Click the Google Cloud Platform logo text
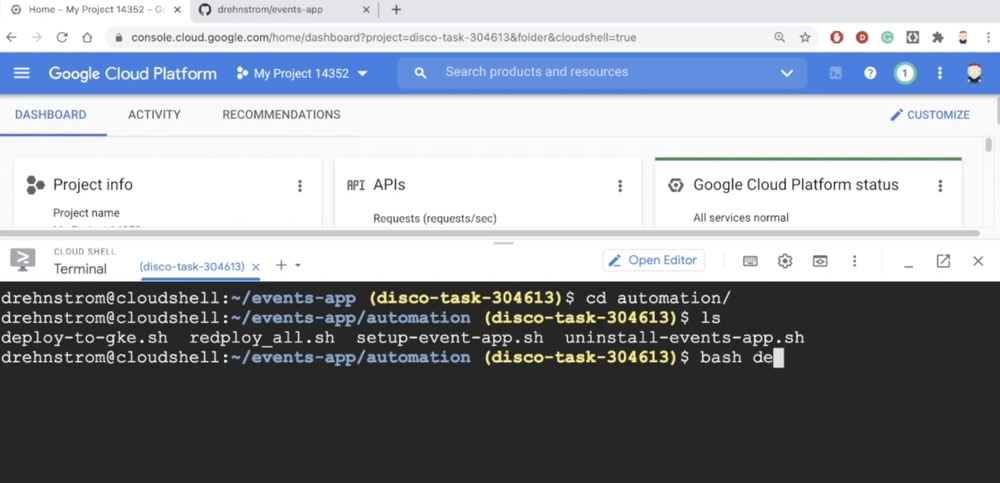This screenshot has height=483, width=1000. click(x=133, y=73)
